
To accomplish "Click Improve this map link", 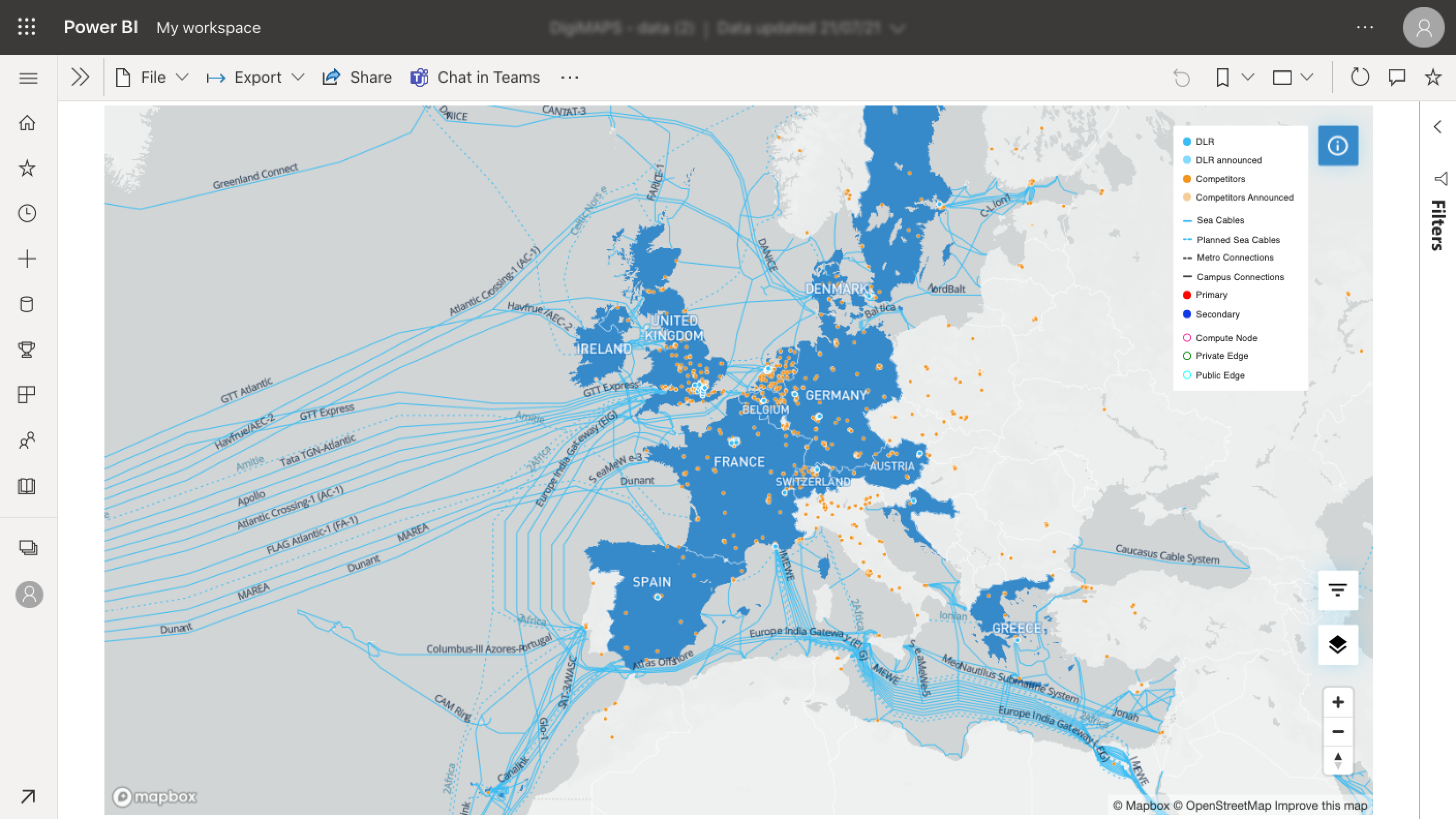I will point(1321,806).
